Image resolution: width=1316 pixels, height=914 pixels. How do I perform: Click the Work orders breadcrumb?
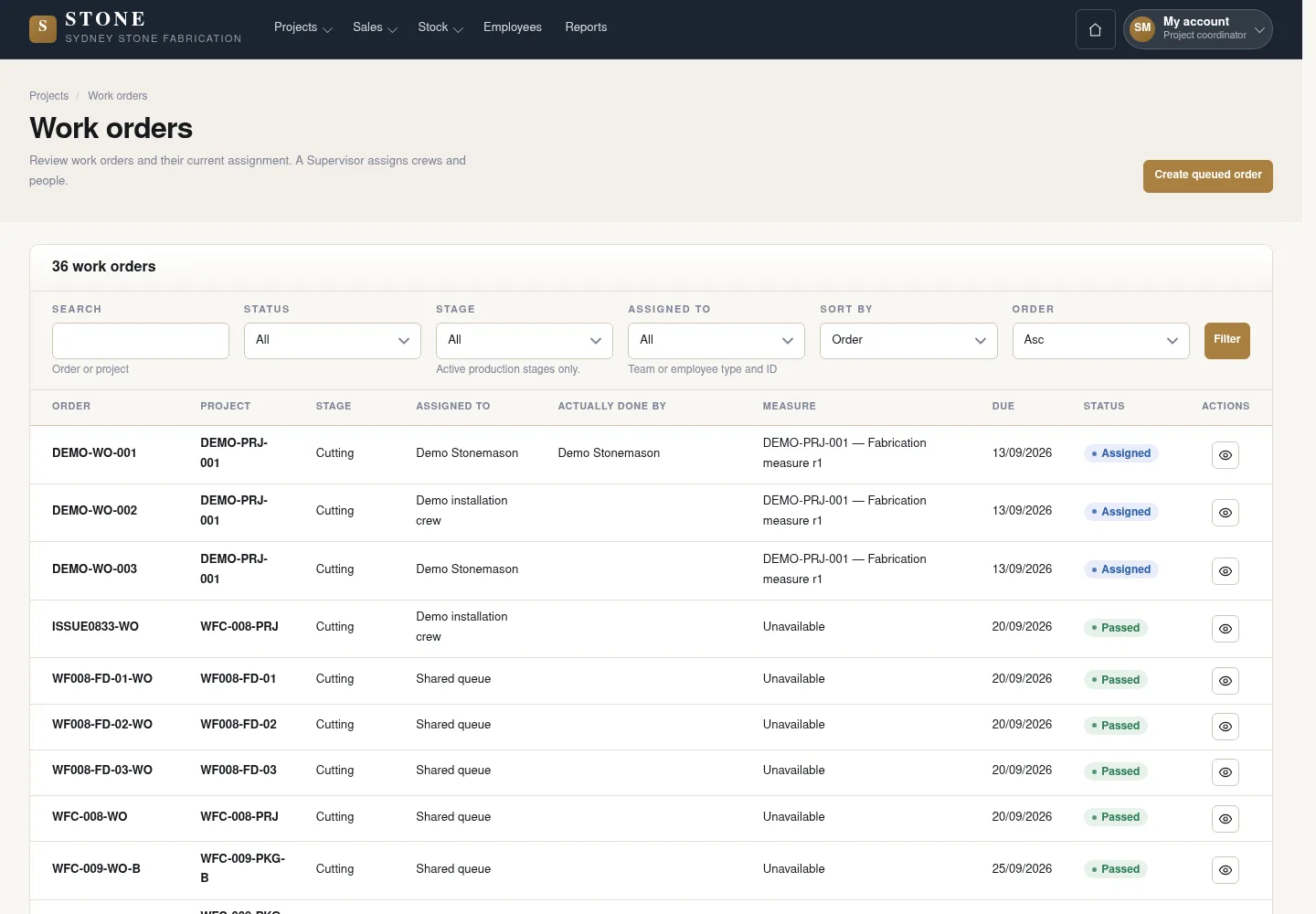click(x=117, y=96)
